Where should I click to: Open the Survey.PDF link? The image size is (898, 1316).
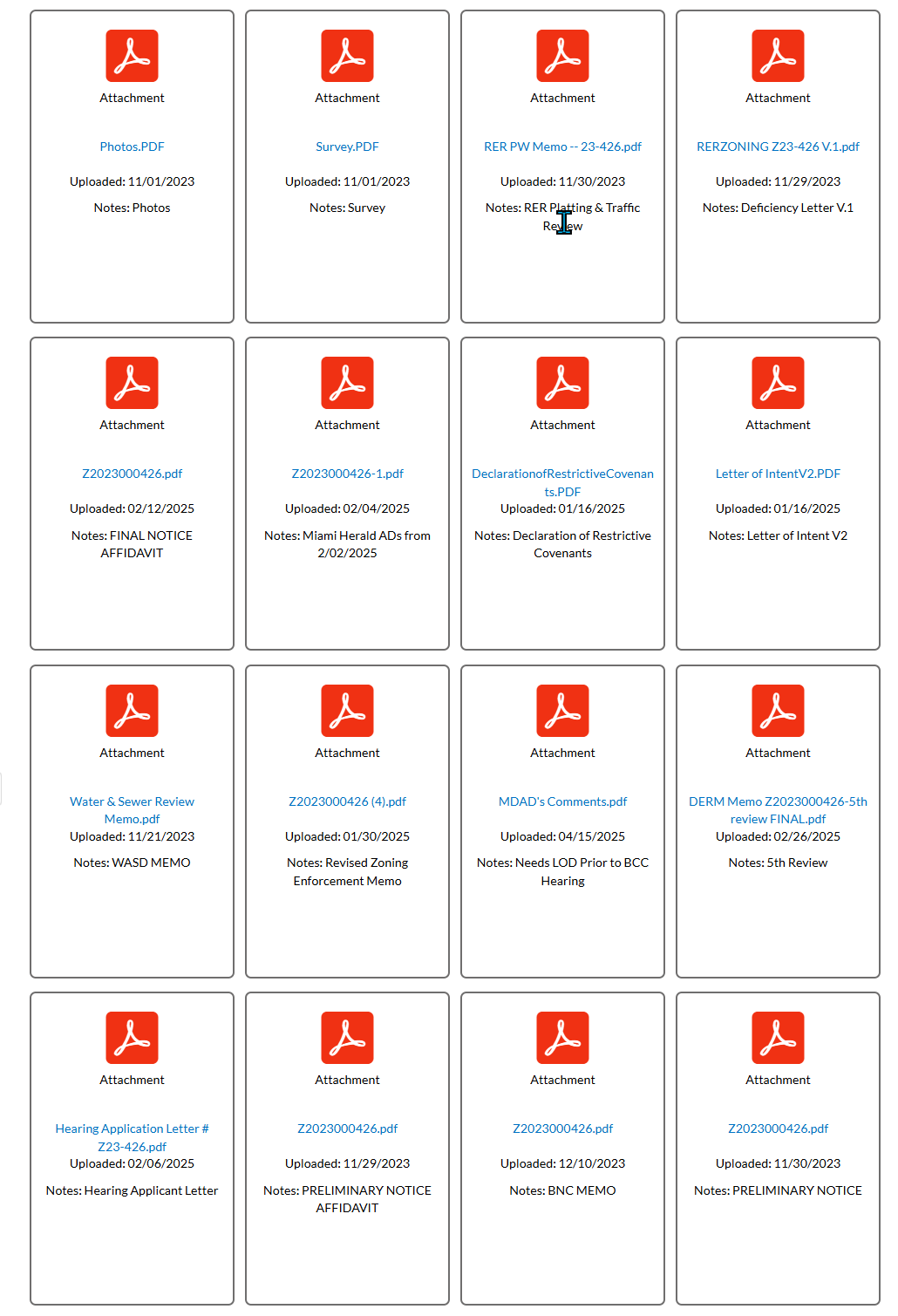(347, 147)
